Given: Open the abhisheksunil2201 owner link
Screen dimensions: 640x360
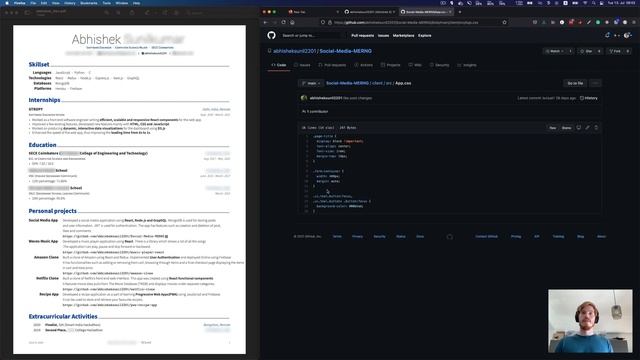Looking at the screenshot, I should point(295,51).
